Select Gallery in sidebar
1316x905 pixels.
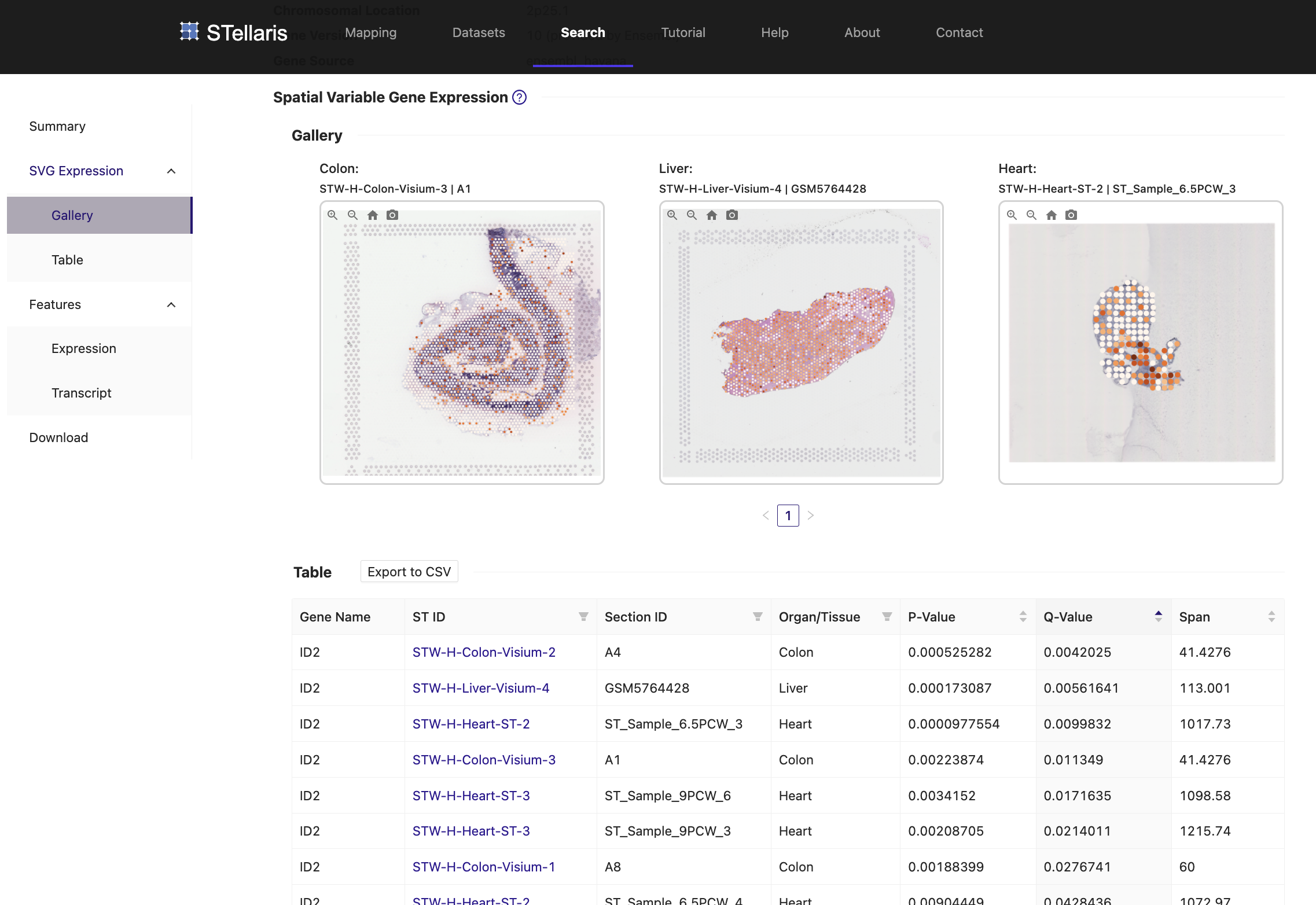(99, 215)
